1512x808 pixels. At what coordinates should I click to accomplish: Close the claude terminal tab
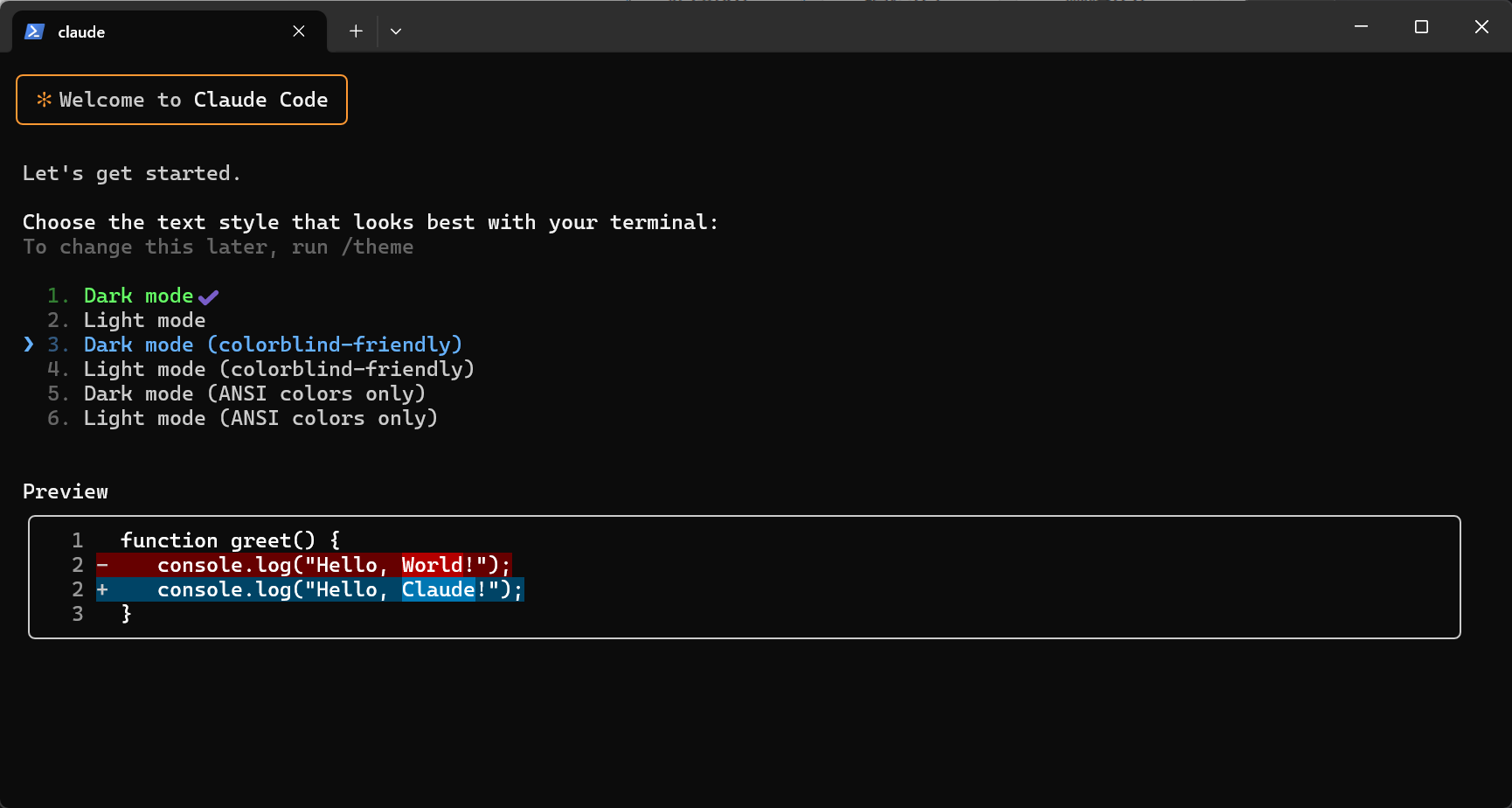tap(299, 31)
